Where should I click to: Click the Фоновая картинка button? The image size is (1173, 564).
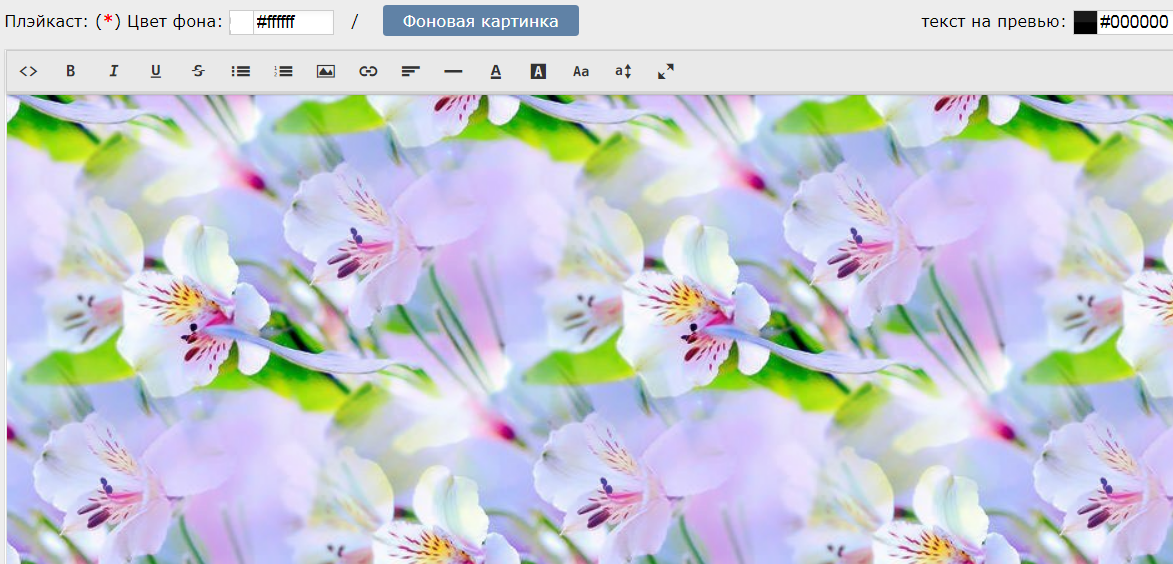(480, 21)
